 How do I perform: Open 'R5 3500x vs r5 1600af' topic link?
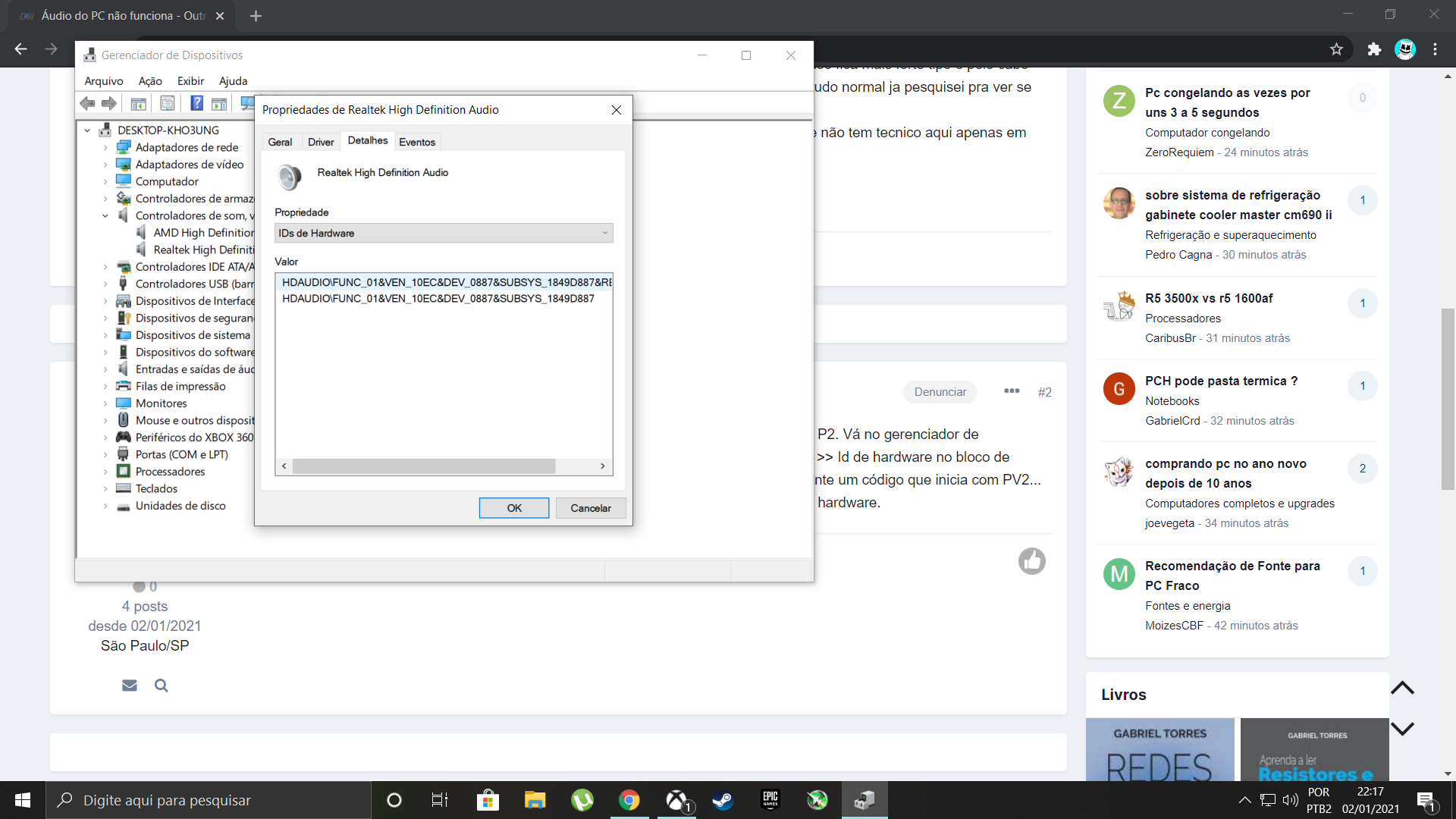[x=1209, y=298]
